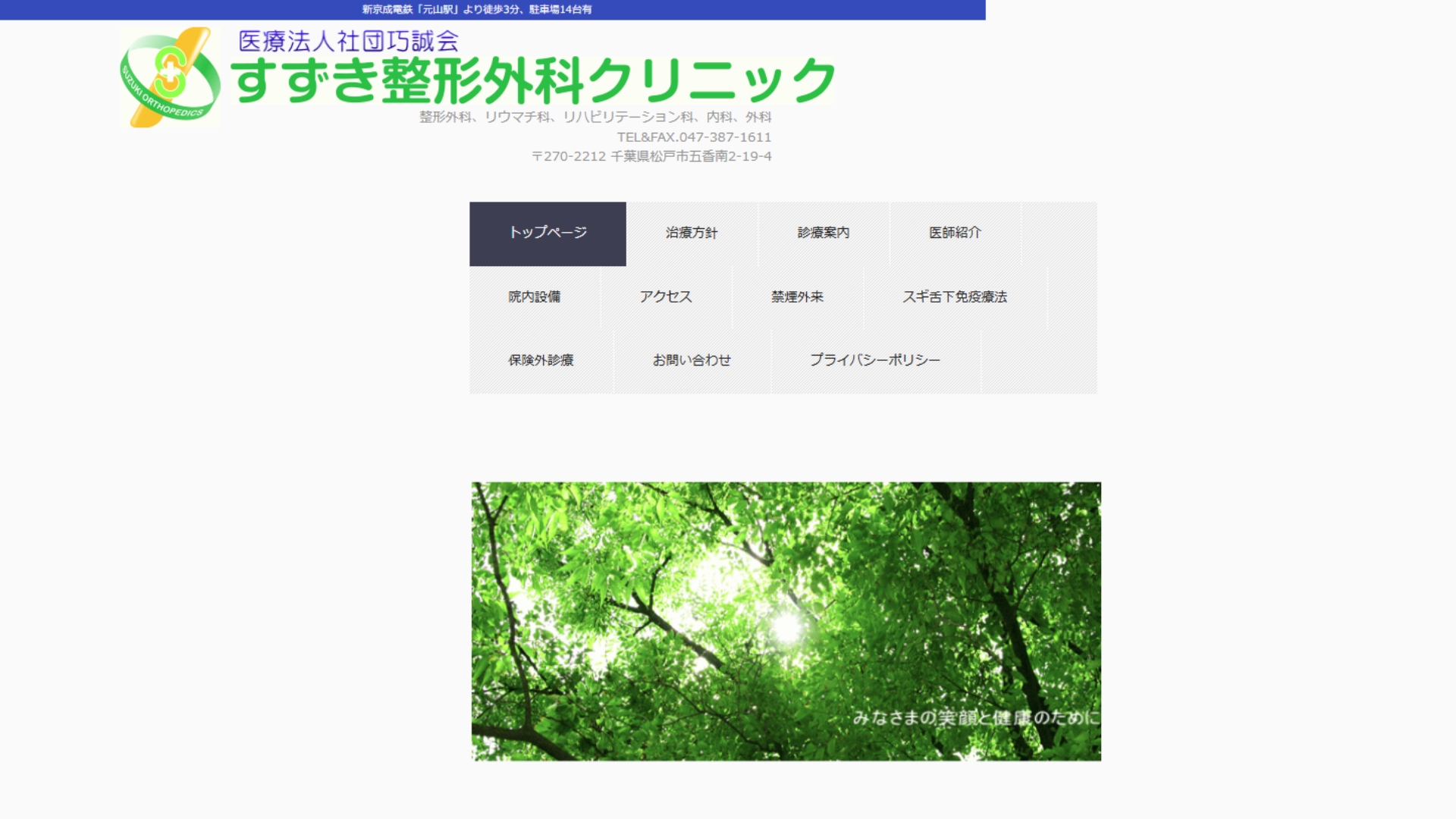Open the 治療方針 page
Viewport: 1456px width, 819px height.
point(692,233)
